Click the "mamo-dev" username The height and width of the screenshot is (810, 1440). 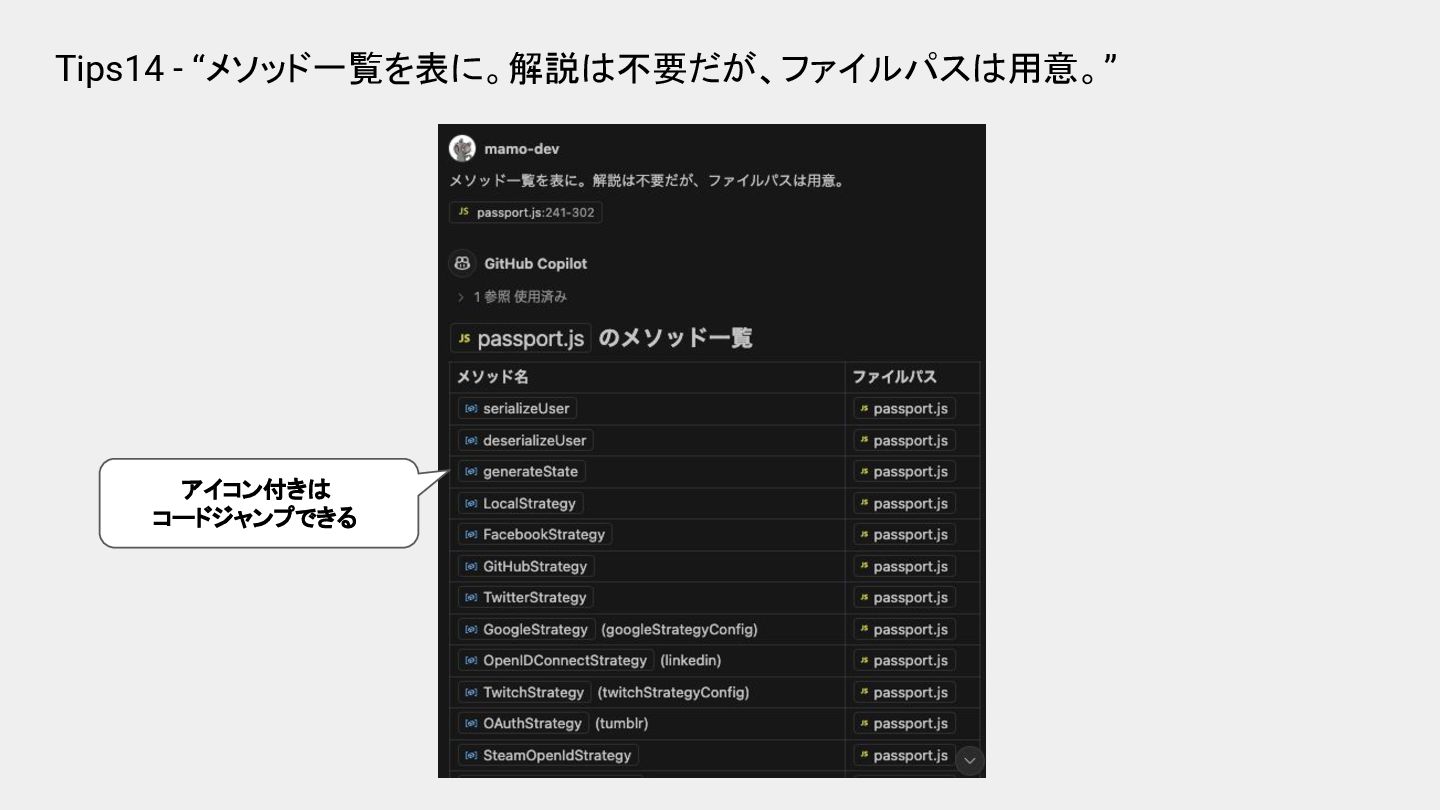tap(522, 149)
